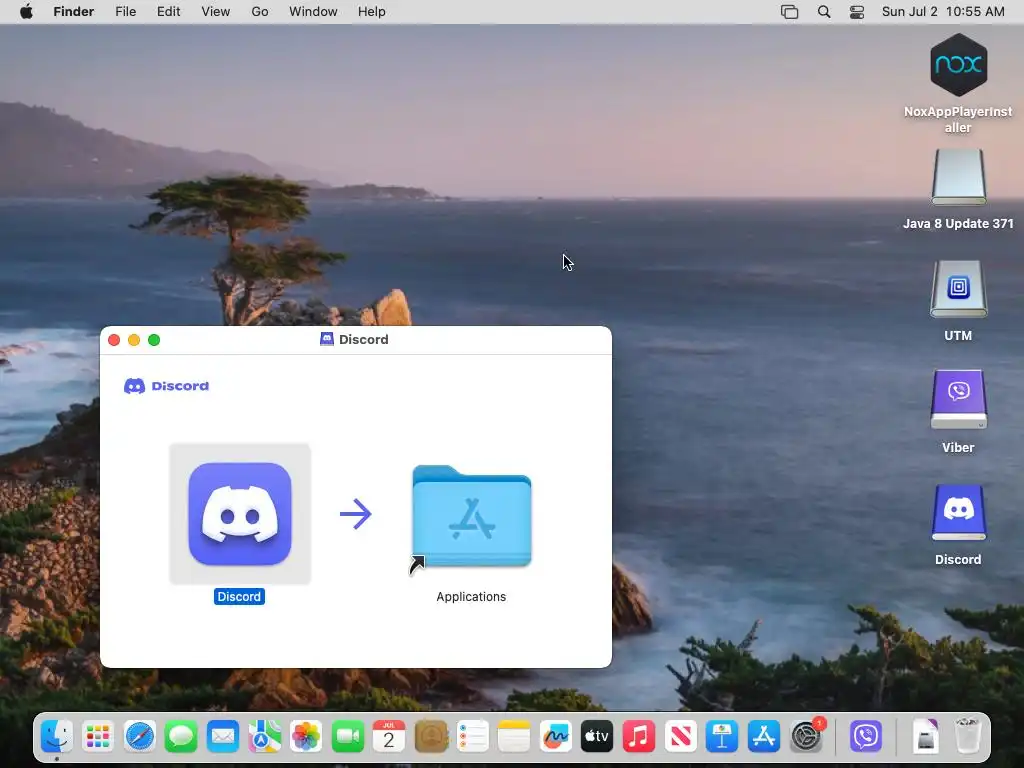Select the Java 8 Update 371 disk

coord(958,177)
